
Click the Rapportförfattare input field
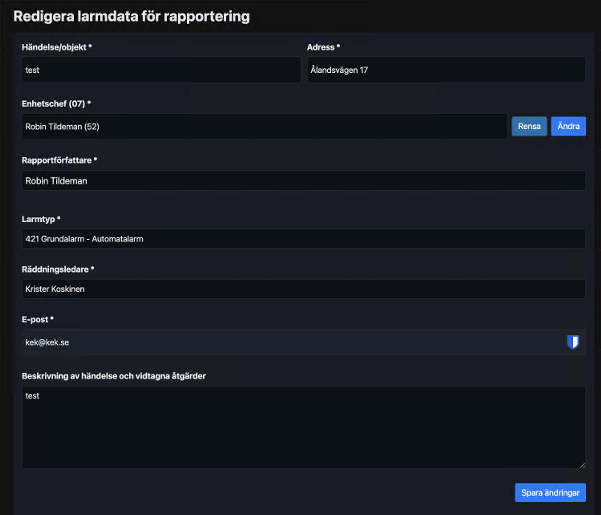(x=303, y=180)
